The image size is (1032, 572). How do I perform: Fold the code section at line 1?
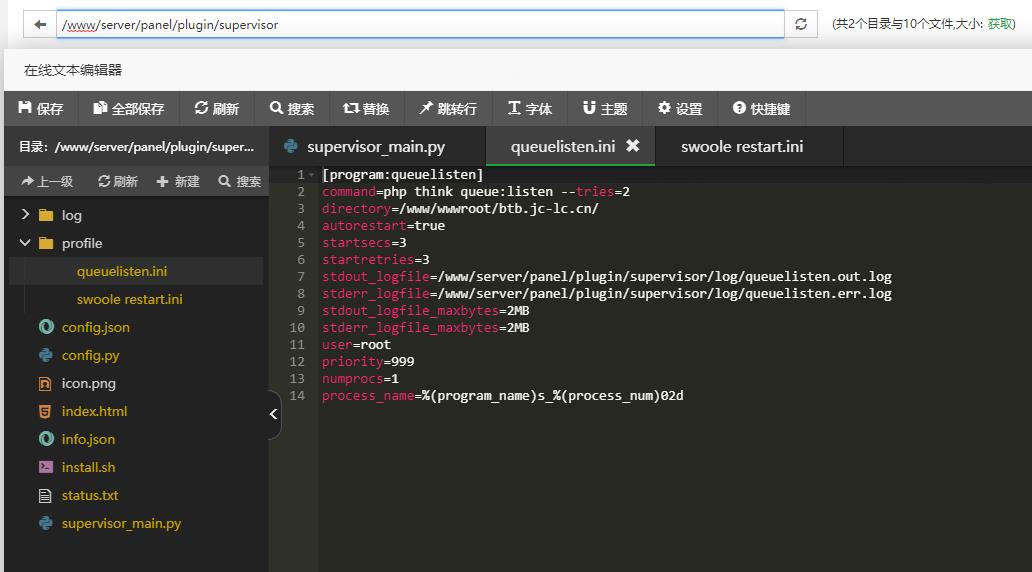click(311, 175)
